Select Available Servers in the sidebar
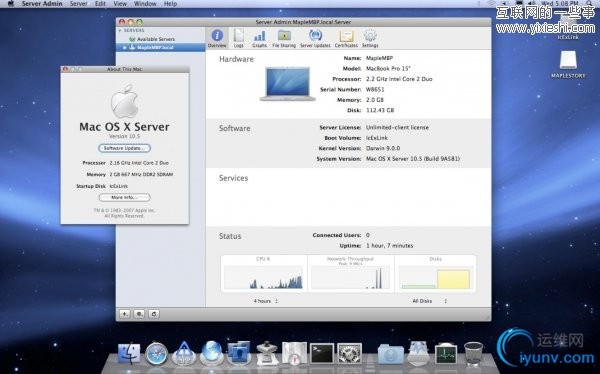The height and width of the screenshot is (374, 600). pyautogui.click(x=156, y=39)
